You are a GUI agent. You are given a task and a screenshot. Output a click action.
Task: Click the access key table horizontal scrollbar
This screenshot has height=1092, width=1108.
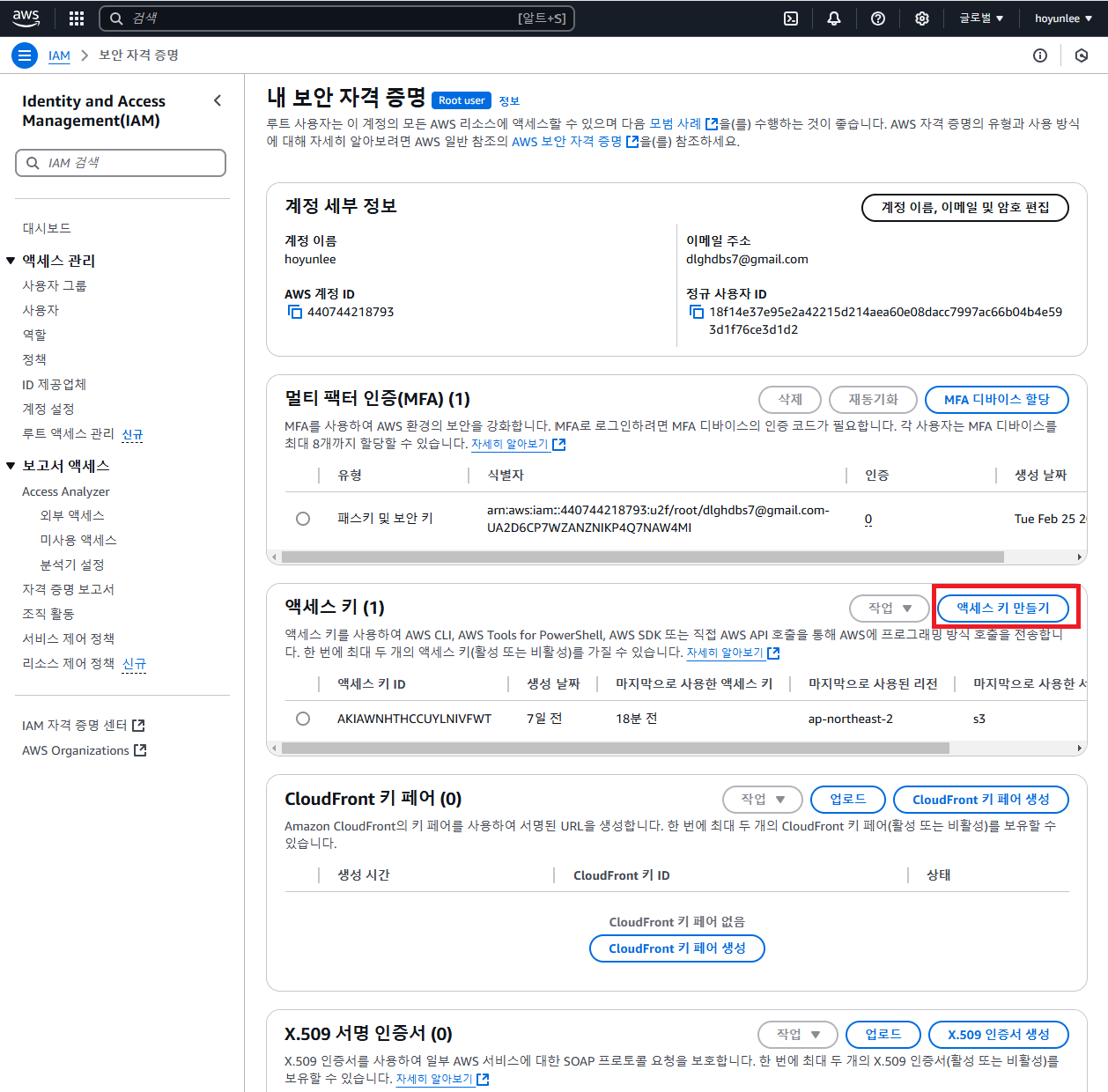click(x=615, y=749)
